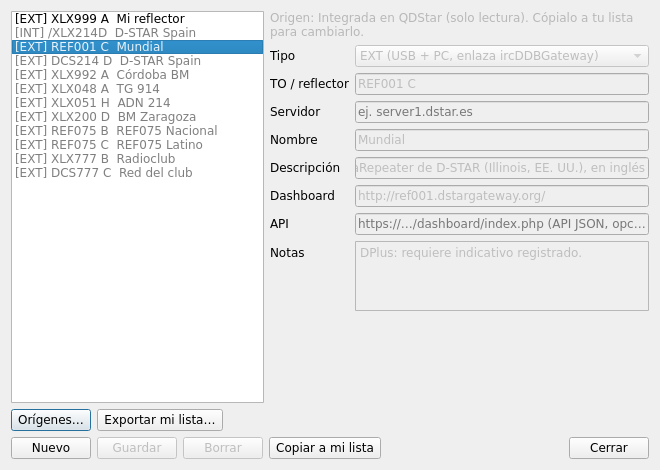Select REF001 C Mundial row
Image resolution: width=660 pixels, height=470 pixels.
(x=137, y=47)
